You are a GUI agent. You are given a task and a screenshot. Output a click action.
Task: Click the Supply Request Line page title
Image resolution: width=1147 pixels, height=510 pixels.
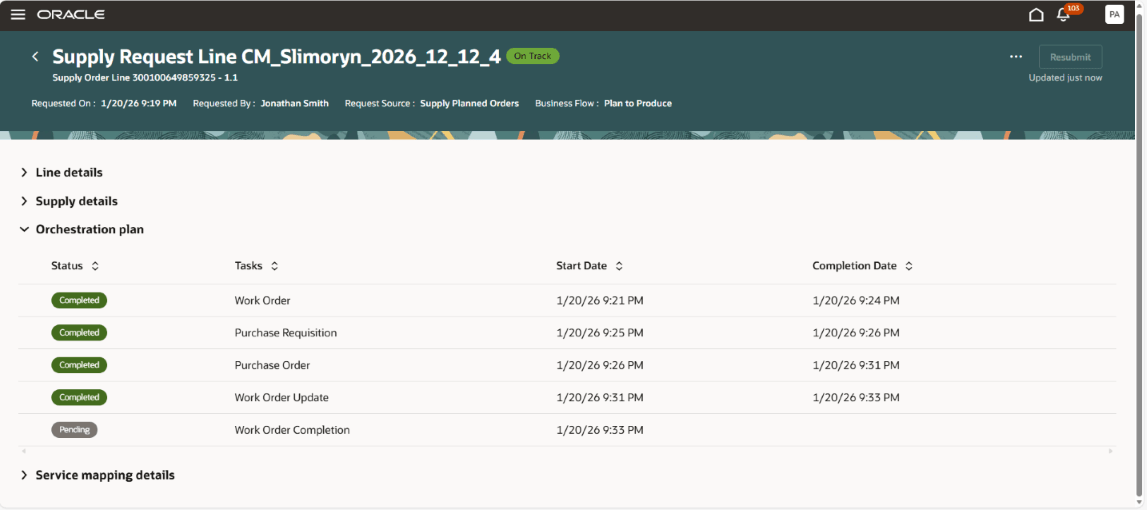[x=277, y=56]
